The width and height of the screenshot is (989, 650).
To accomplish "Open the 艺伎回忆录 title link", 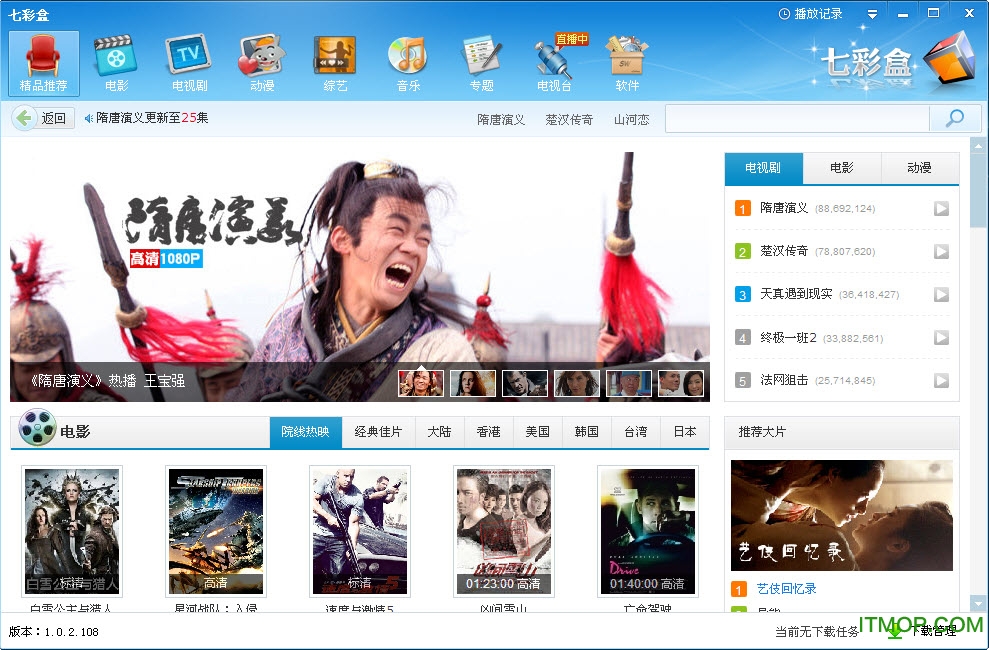I will (787, 589).
